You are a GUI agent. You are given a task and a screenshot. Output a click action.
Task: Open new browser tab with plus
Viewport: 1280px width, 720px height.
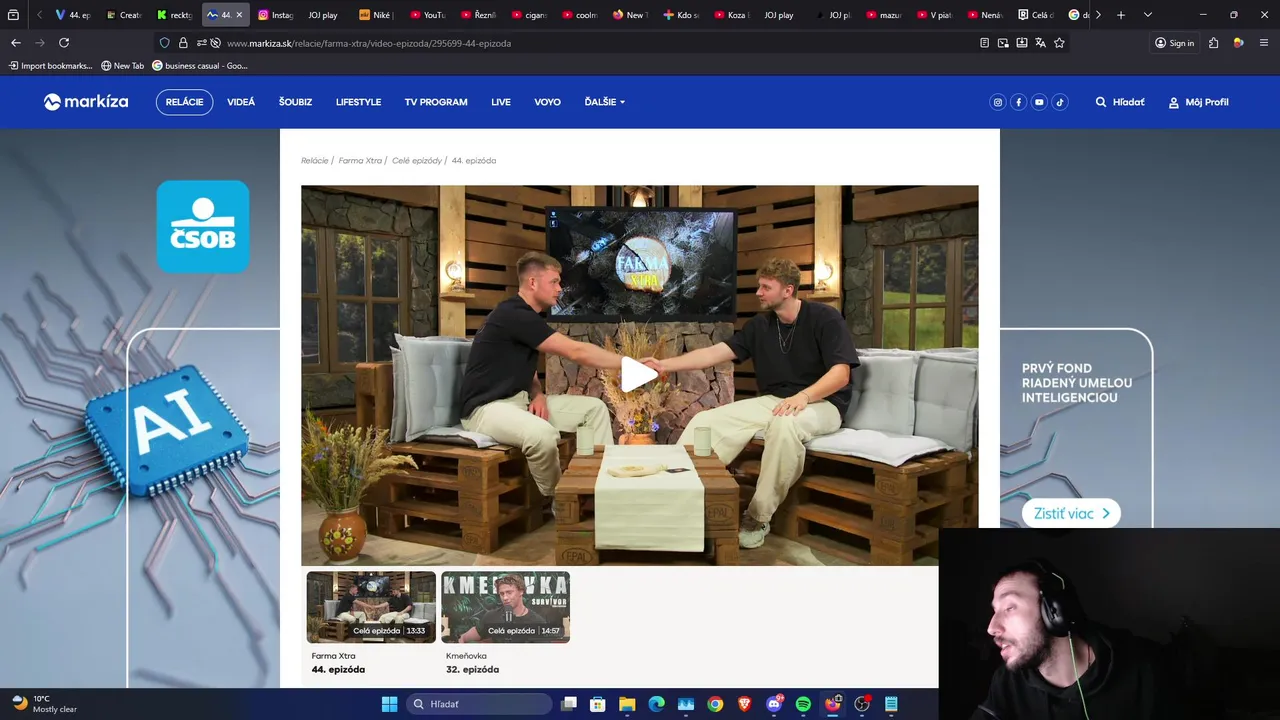[1121, 15]
